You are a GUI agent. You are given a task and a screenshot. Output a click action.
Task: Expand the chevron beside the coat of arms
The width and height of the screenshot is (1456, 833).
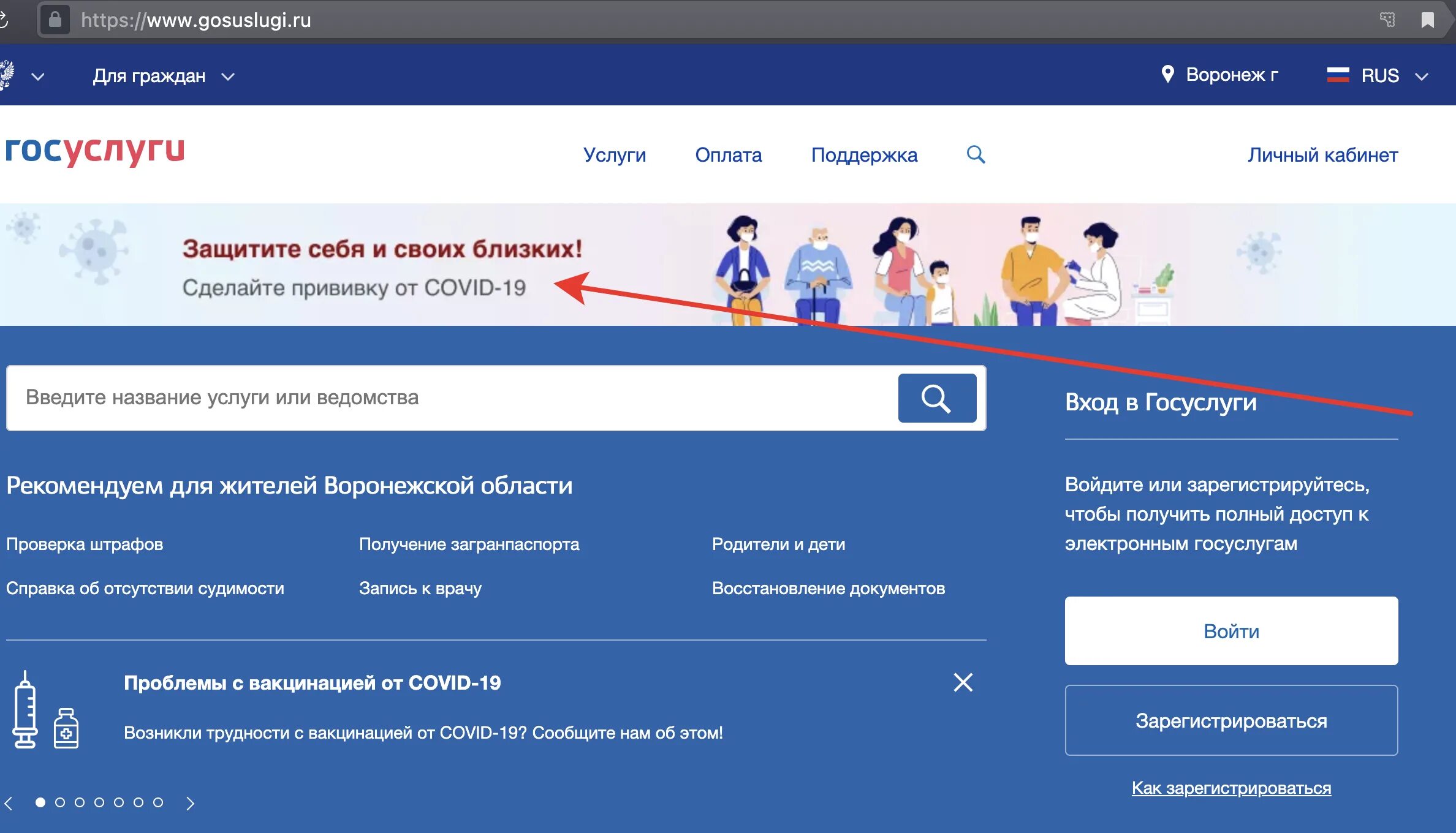[38, 77]
